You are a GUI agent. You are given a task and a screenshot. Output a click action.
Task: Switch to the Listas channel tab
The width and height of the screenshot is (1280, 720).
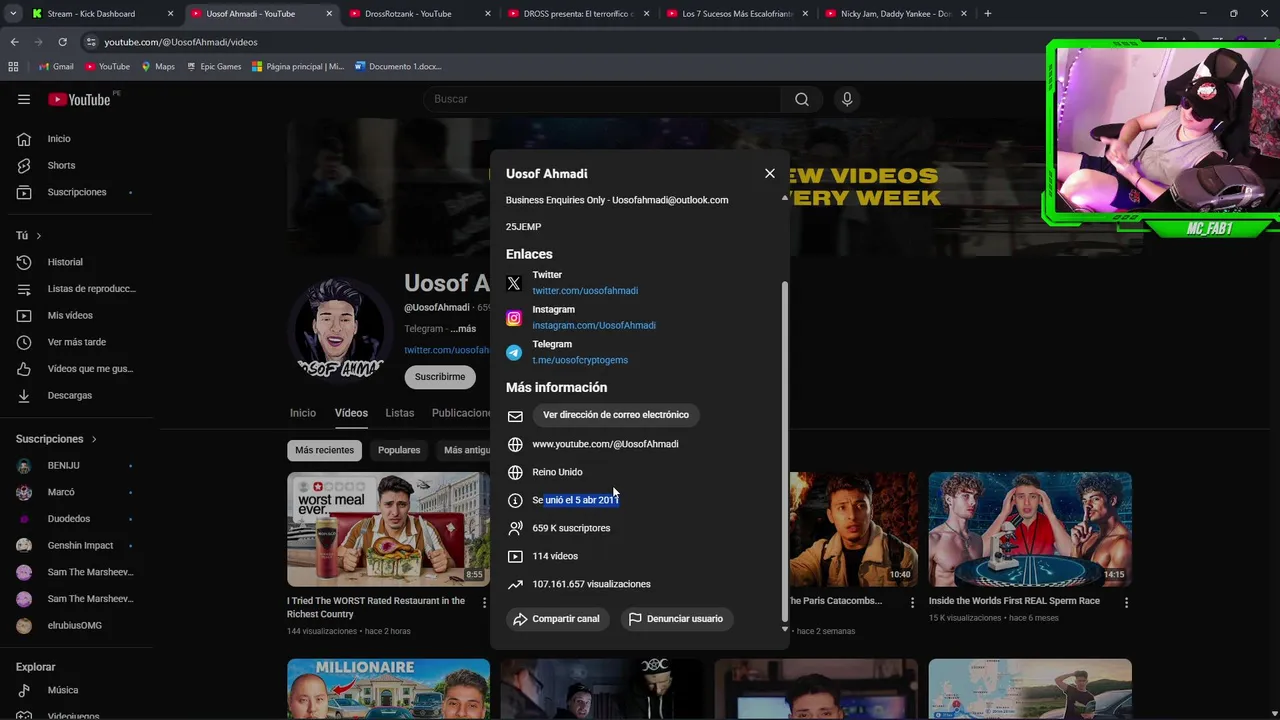coord(400,413)
